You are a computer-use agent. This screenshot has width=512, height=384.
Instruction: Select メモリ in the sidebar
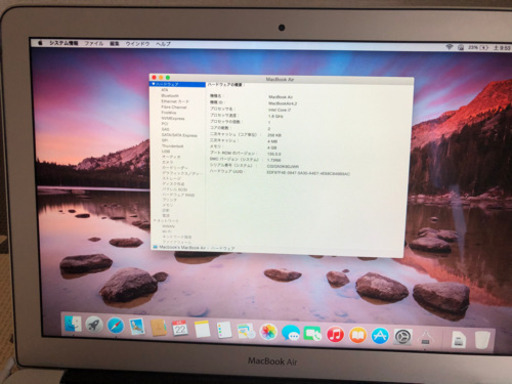pos(168,205)
